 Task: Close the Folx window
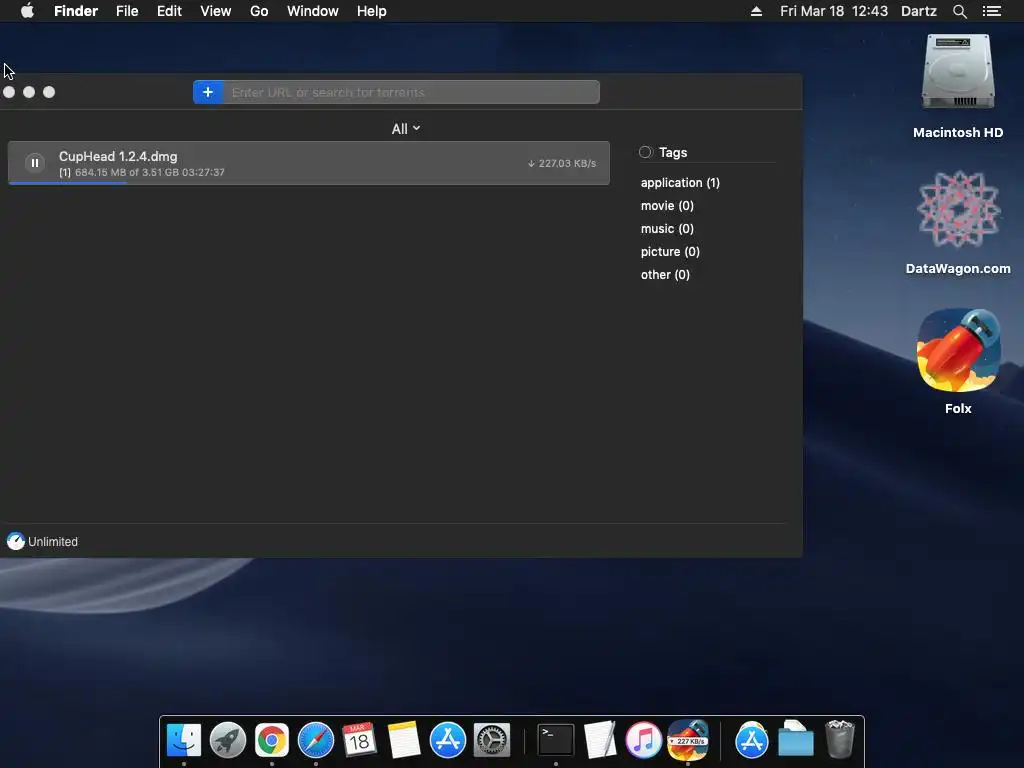[9, 92]
